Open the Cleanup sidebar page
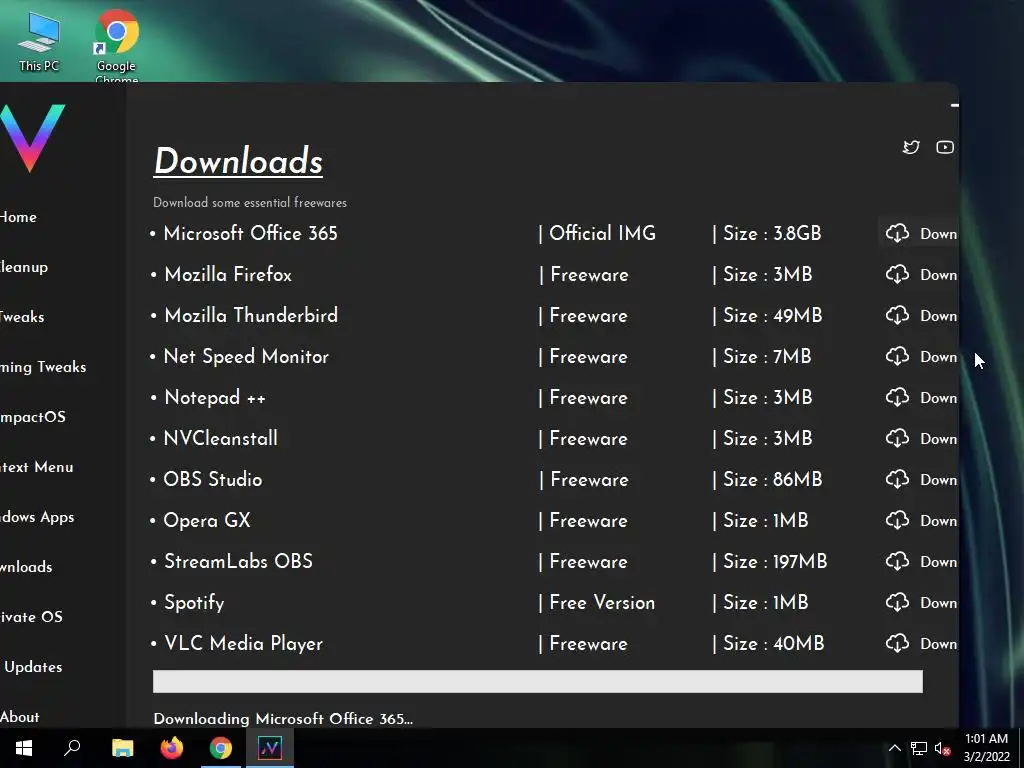 pos(24,267)
